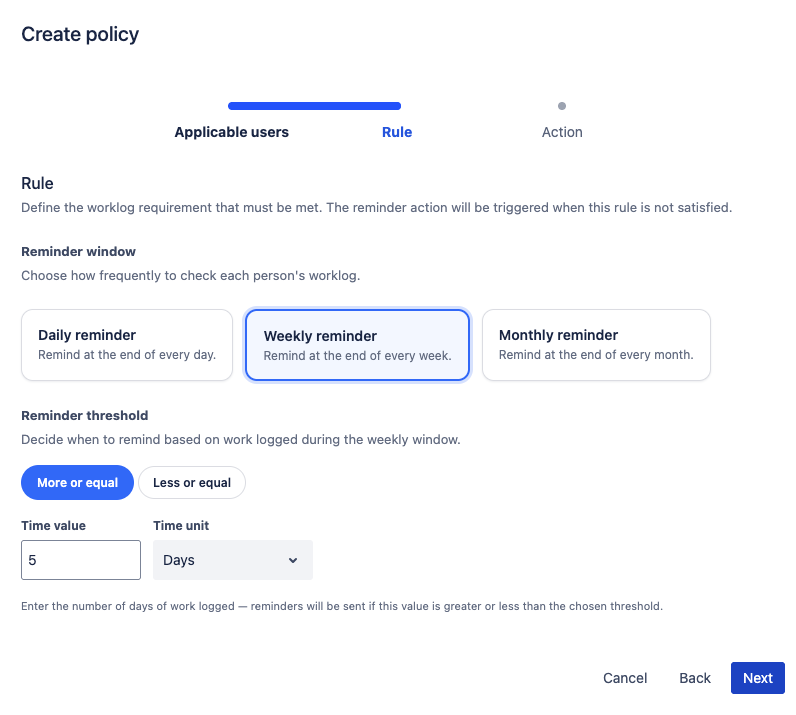Click the Time value label
This screenshot has width=796, height=715.
click(53, 526)
